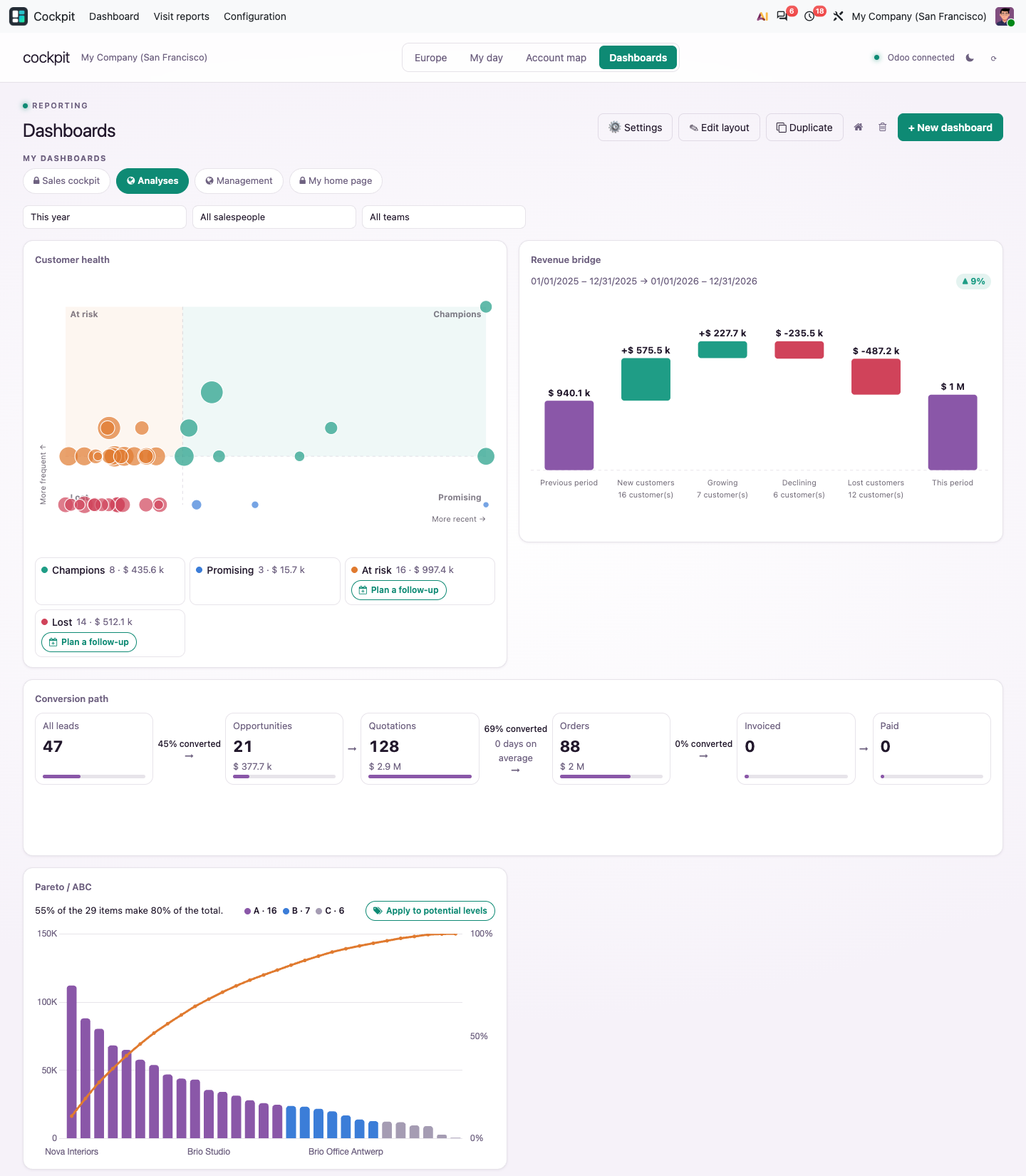Screen dimensions: 1026x1176
Task: Create a New dashboard
Action: [x=950, y=128]
